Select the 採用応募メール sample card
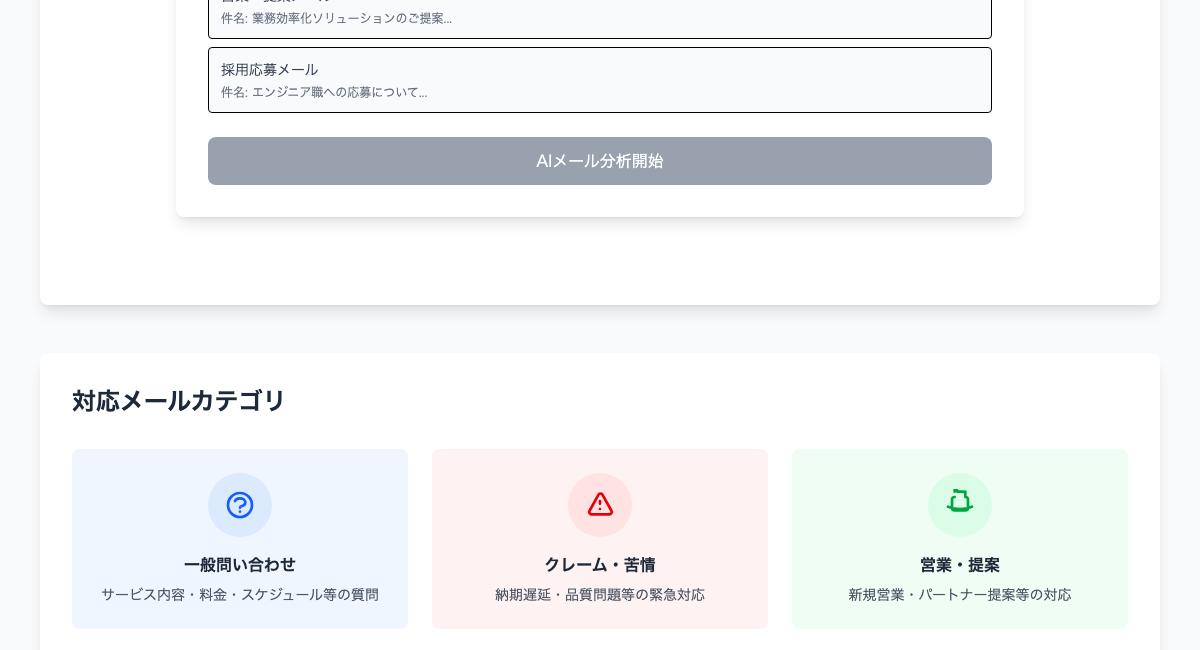The width and height of the screenshot is (1200, 650). click(x=600, y=80)
